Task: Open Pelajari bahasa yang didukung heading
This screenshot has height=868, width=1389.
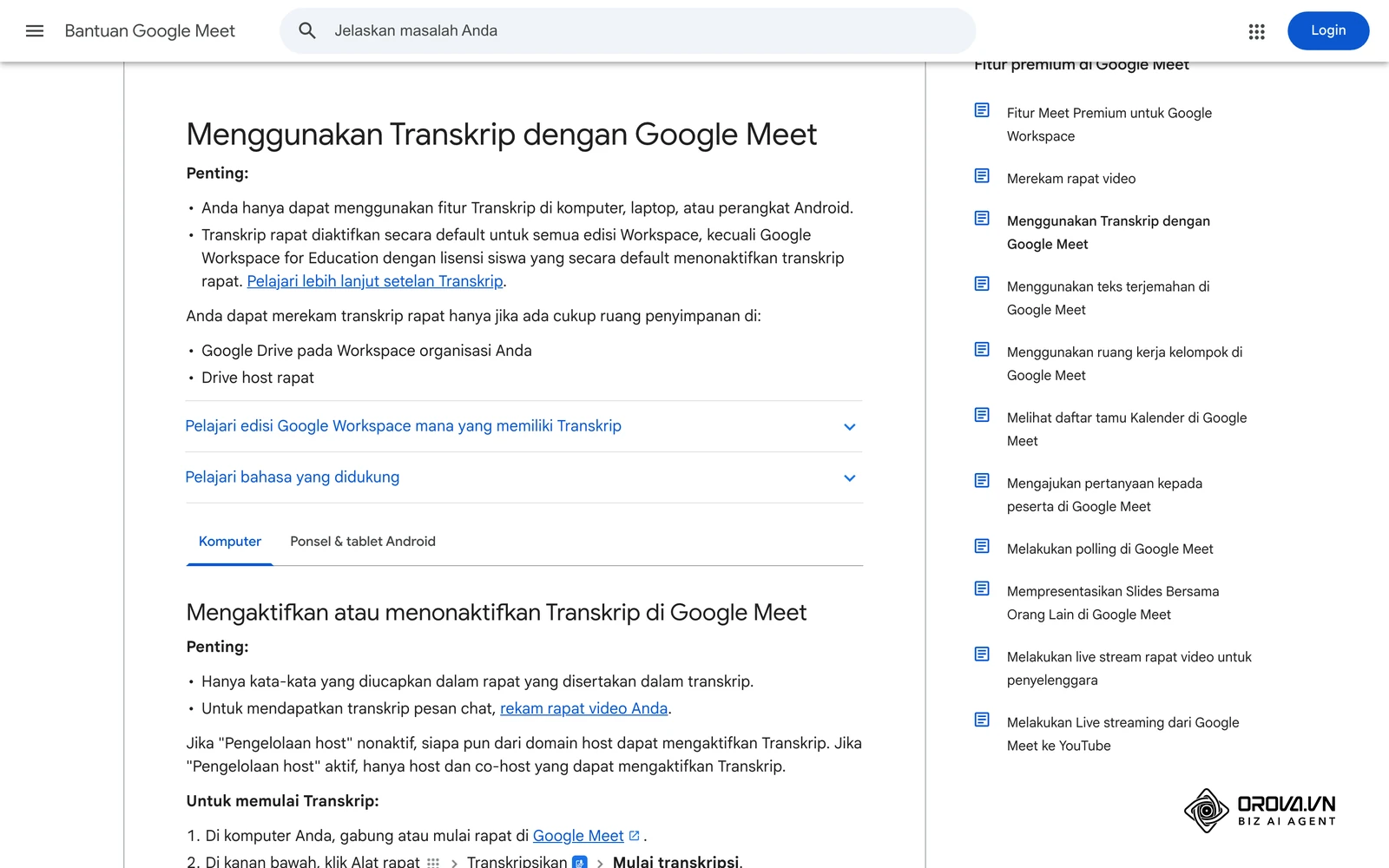Action: (x=293, y=477)
